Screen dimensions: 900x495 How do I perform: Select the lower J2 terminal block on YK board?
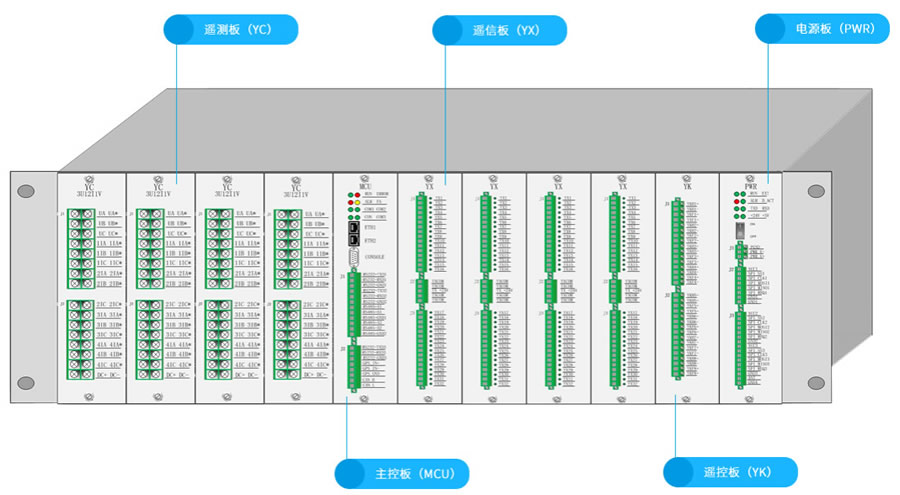click(678, 335)
